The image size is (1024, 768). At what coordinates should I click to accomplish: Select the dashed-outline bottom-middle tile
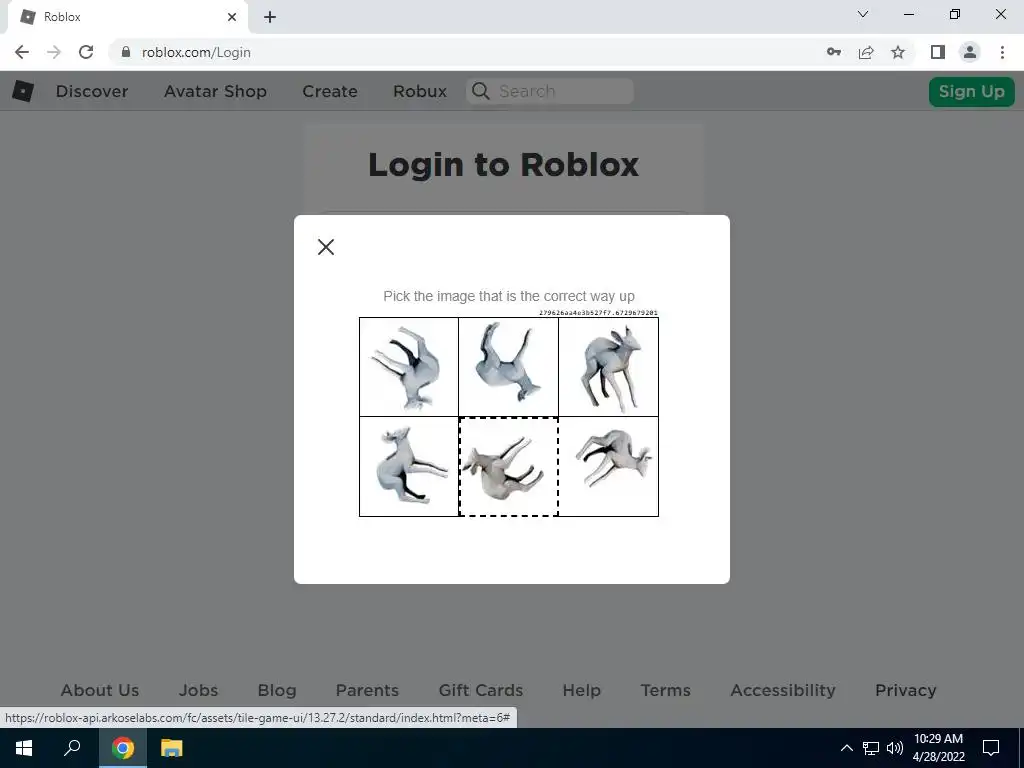click(509, 466)
